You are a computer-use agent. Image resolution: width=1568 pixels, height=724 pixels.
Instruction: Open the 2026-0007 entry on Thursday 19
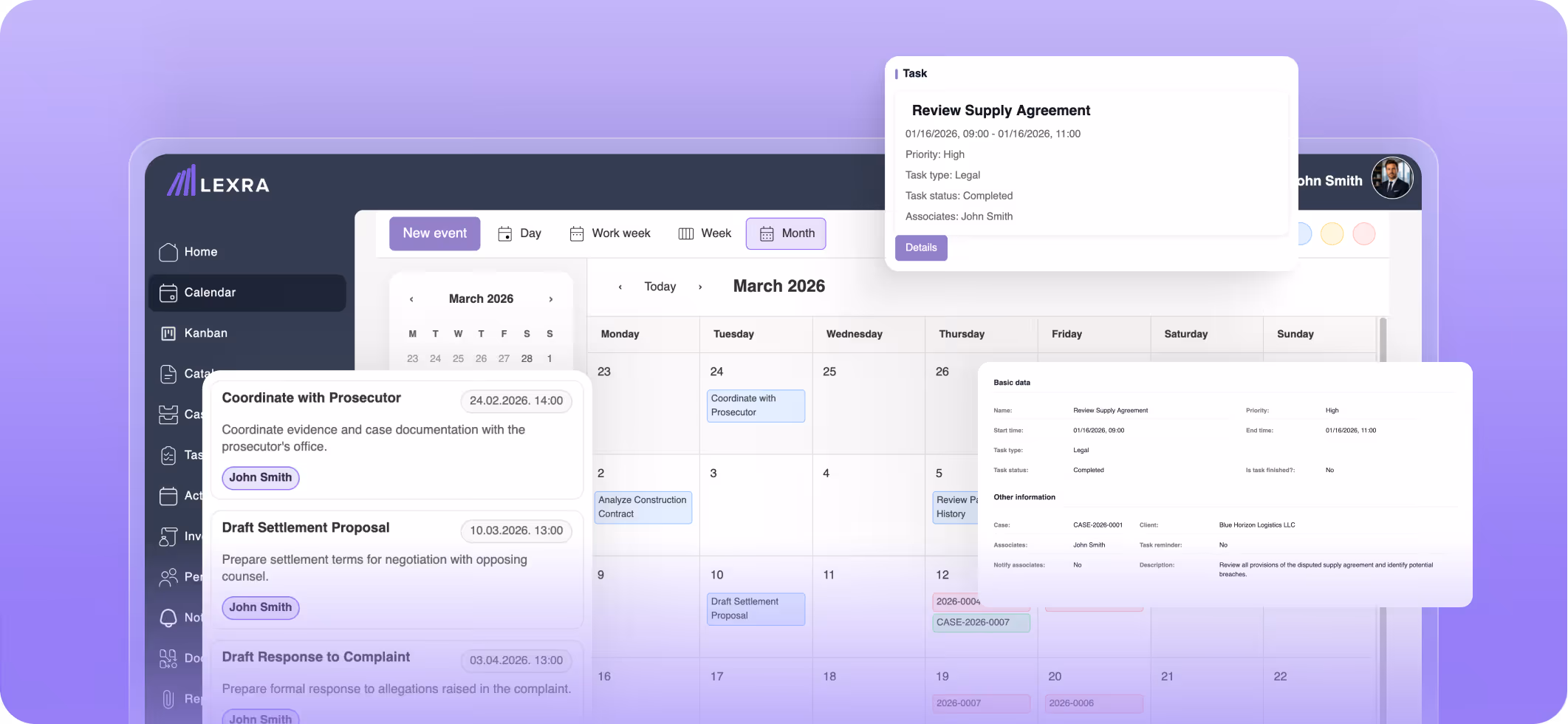981,703
